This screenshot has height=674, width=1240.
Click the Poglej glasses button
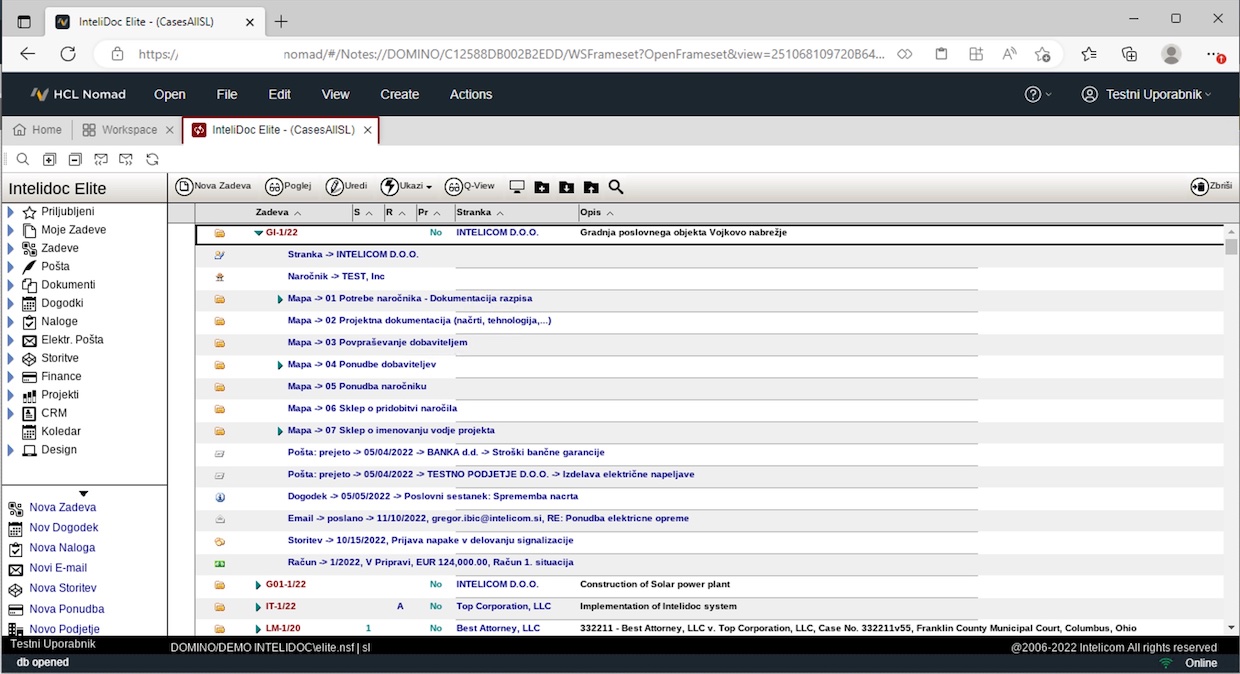pyautogui.click(x=288, y=186)
